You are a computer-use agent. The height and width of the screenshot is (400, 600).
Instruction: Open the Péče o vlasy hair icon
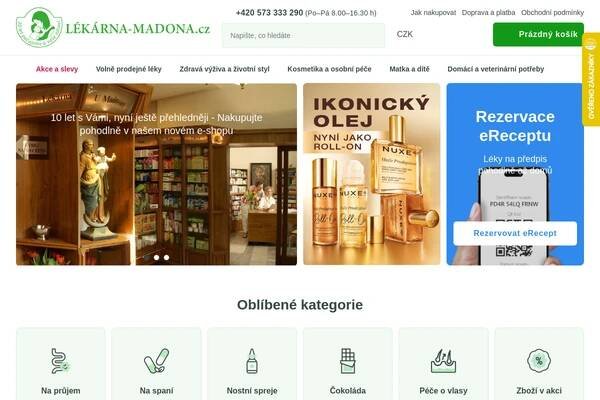pos(443,361)
